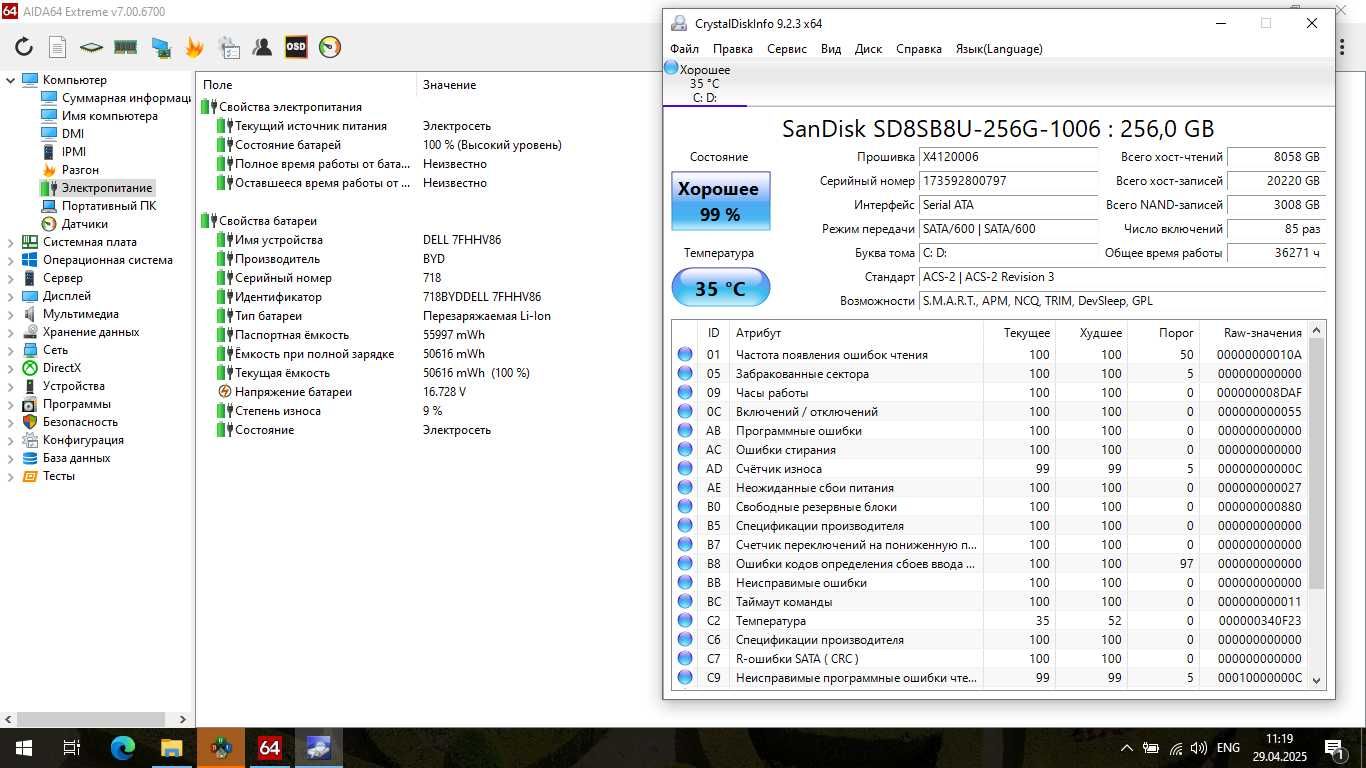Select Разгон with flame icon in tree

click(70, 170)
